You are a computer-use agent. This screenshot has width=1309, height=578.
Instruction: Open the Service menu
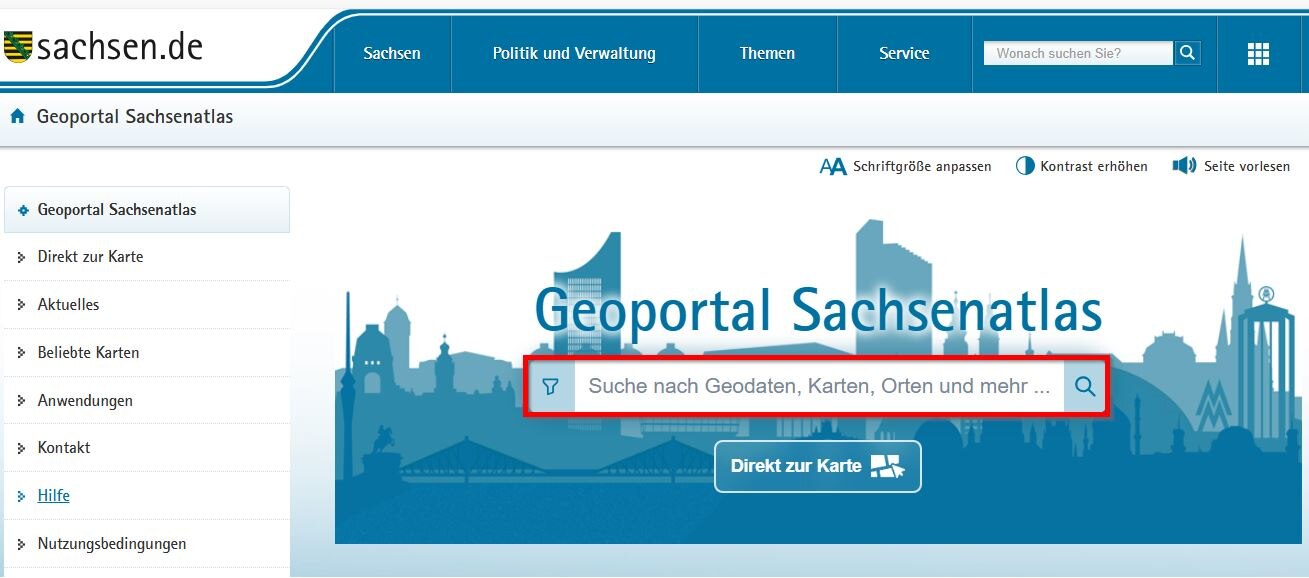(904, 54)
